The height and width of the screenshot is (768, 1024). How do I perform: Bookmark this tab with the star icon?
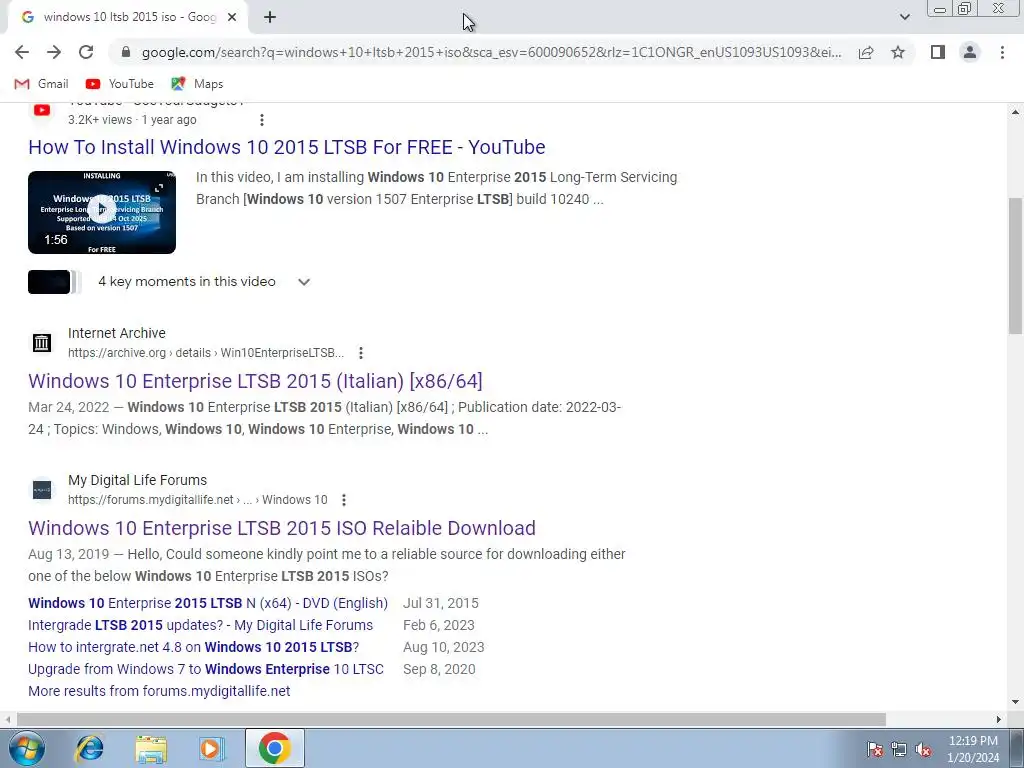tap(898, 52)
